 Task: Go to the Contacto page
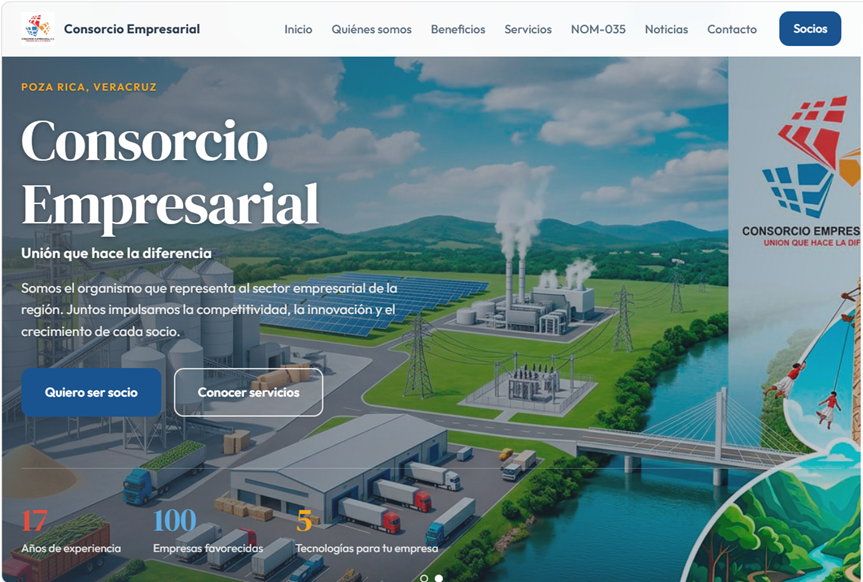click(732, 29)
